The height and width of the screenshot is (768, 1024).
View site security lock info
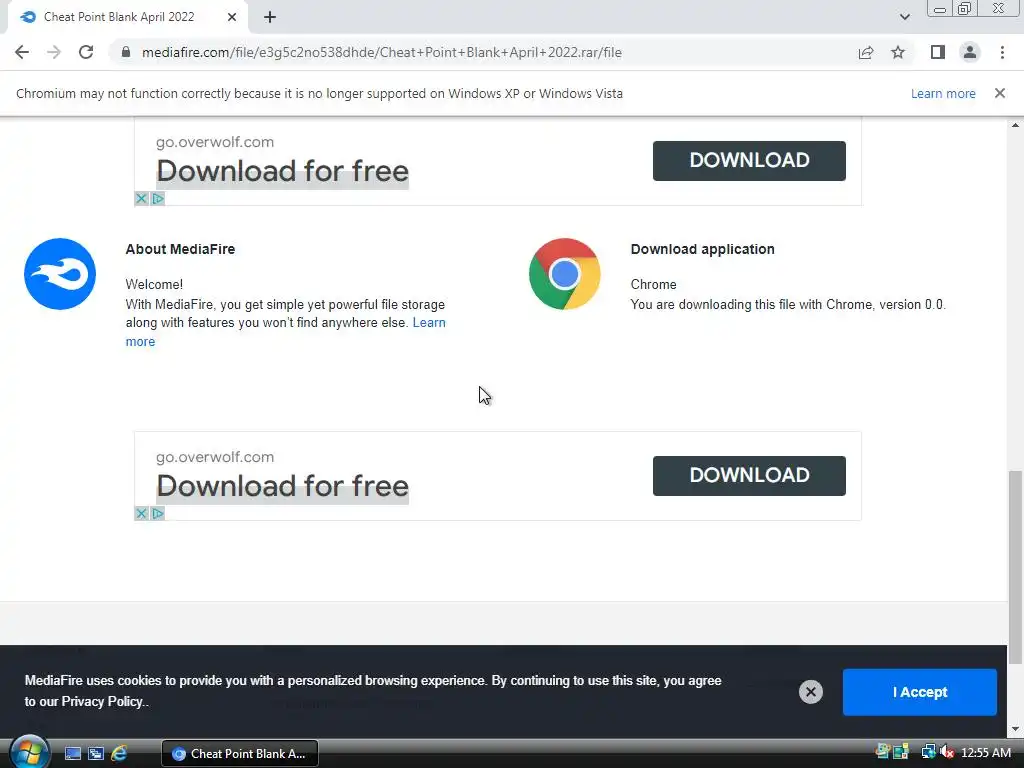coord(126,52)
